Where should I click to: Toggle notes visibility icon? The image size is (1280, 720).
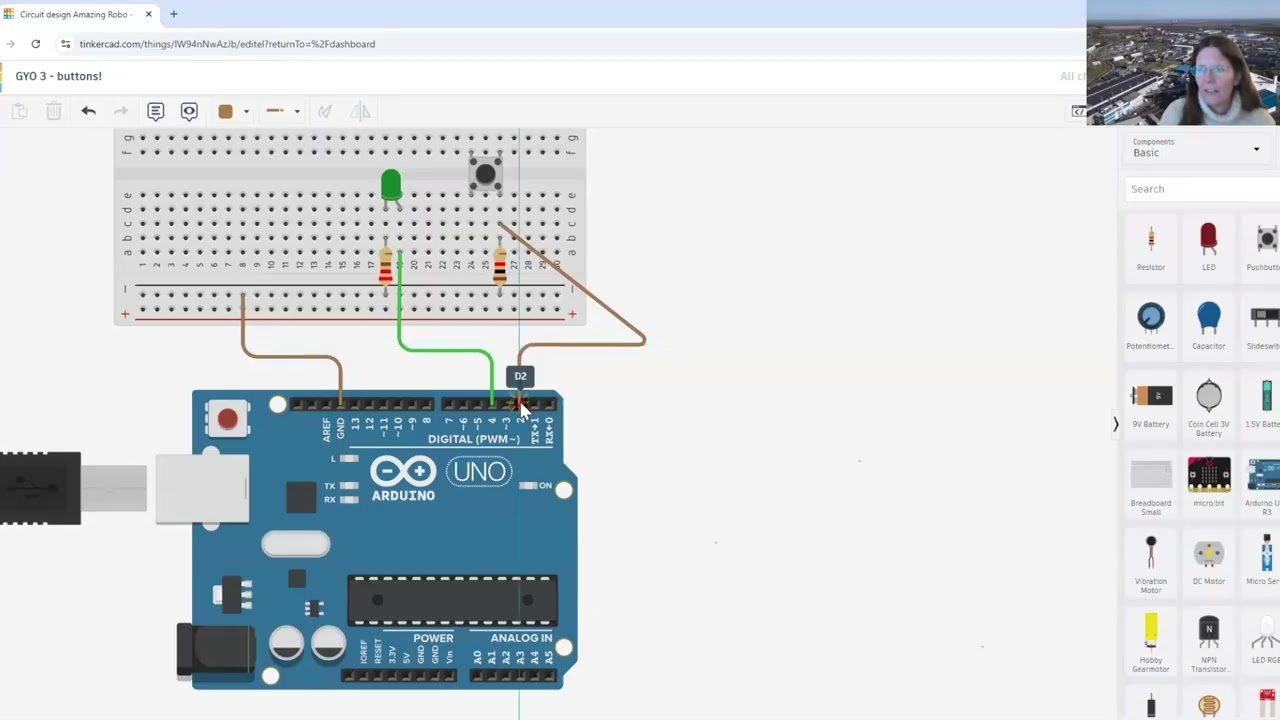pyautogui.click(x=189, y=111)
